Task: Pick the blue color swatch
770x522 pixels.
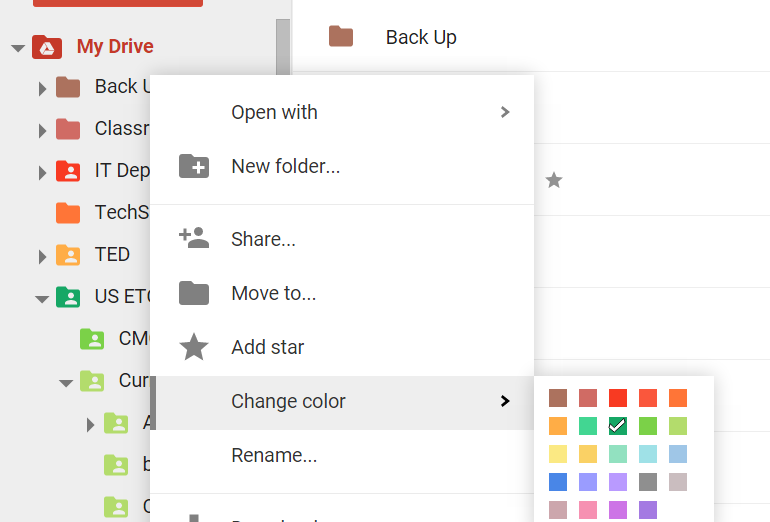Action: [x=558, y=482]
